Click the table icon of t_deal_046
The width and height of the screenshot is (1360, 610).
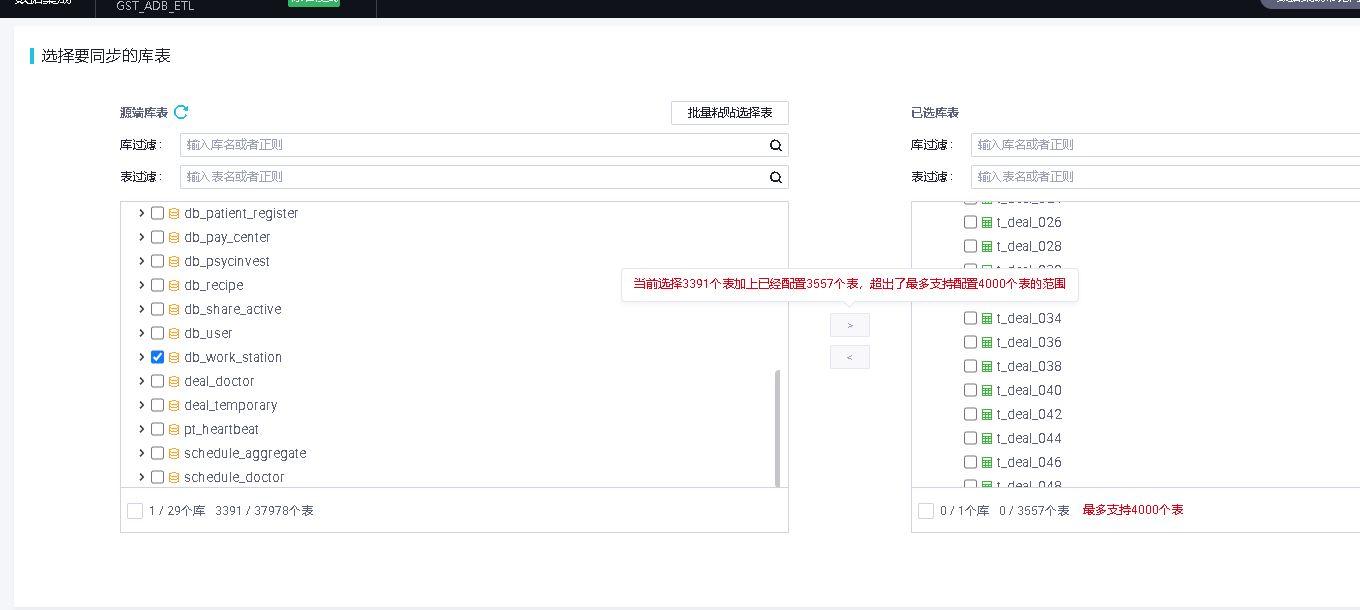[987, 462]
